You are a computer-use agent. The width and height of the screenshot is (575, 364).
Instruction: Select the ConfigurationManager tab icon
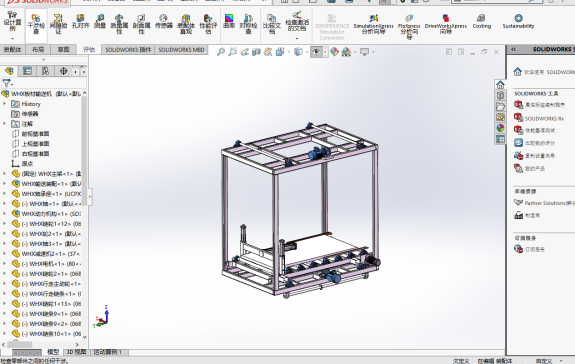[45, 71]
